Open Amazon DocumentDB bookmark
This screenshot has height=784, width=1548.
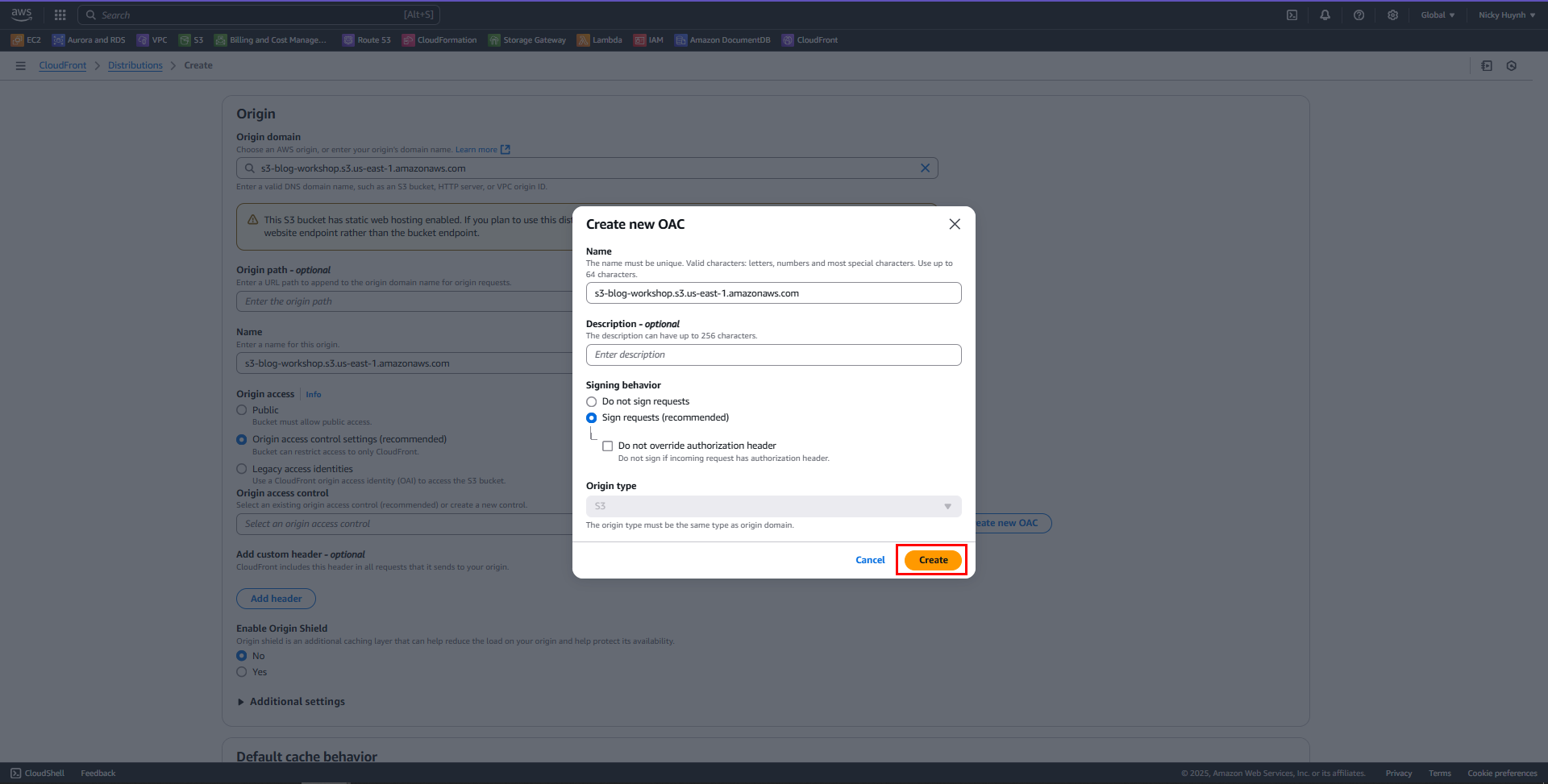pyautogui.click(x=722, y=39)
